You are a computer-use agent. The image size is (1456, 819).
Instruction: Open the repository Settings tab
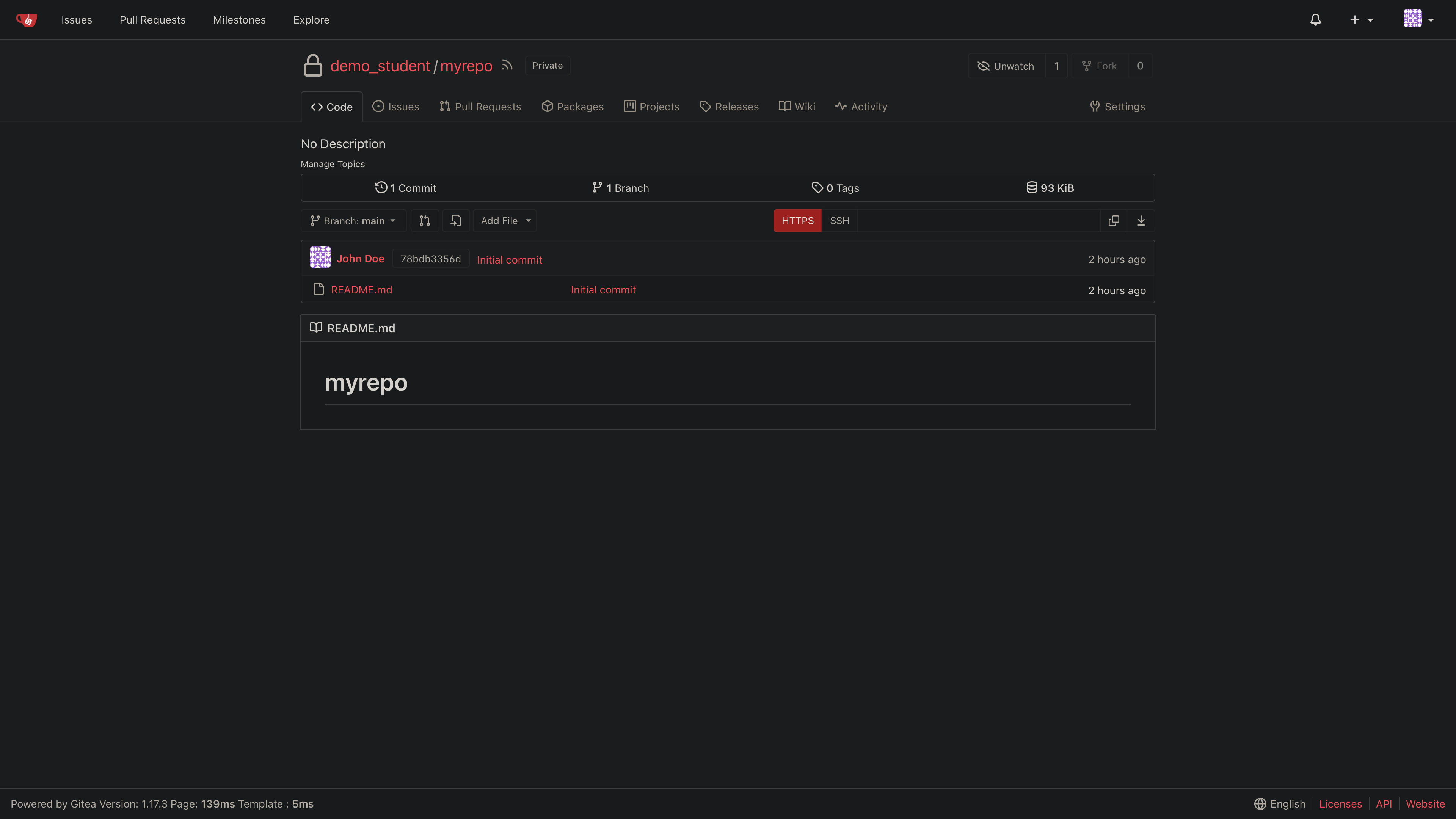[x=1117, y=106]
